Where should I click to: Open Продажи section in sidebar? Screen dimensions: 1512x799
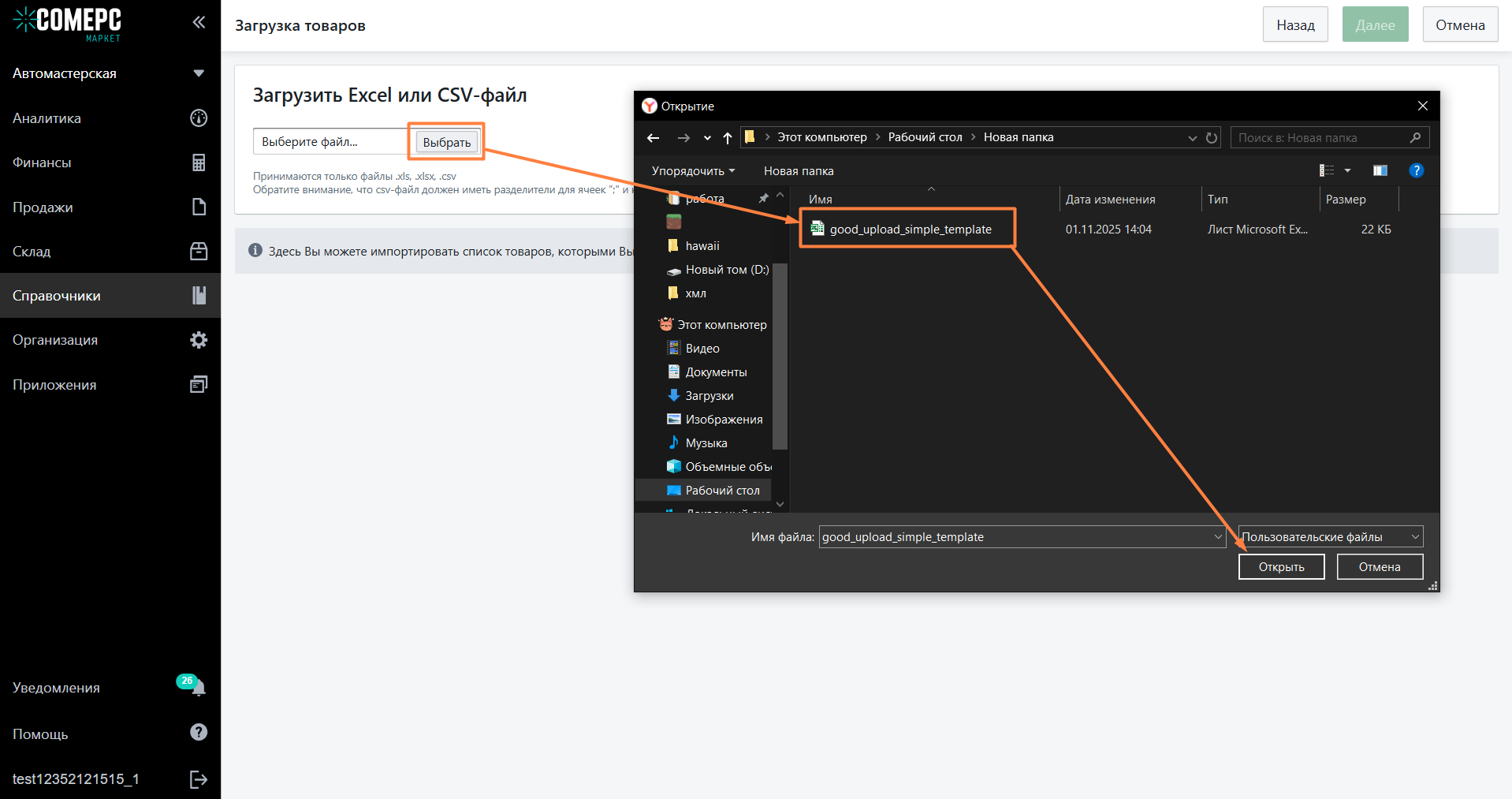[110, 207]
